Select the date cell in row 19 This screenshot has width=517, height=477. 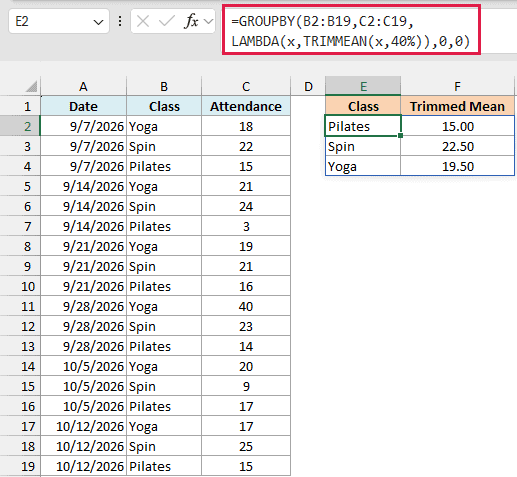(x=83, y=466)
